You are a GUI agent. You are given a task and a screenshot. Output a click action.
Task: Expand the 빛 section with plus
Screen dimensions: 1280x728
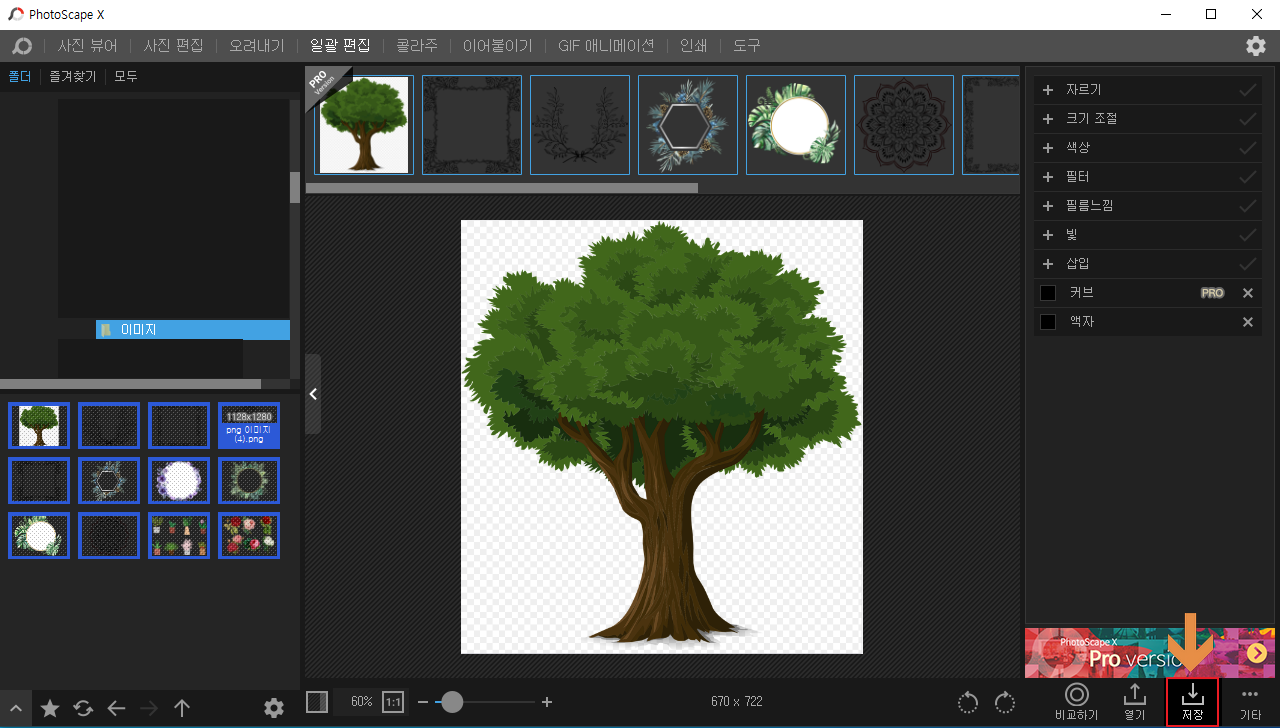(1048, 235)
